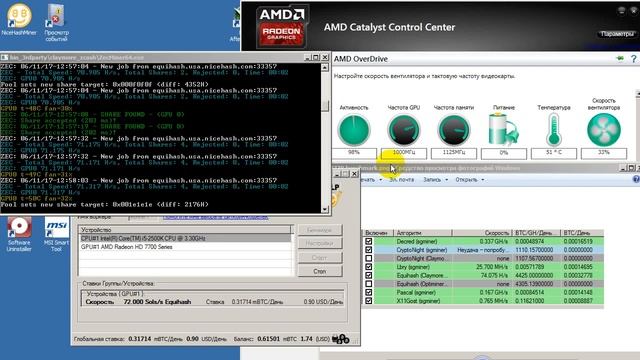Open the AMD OverDrive help question mark

coord(633,59)
